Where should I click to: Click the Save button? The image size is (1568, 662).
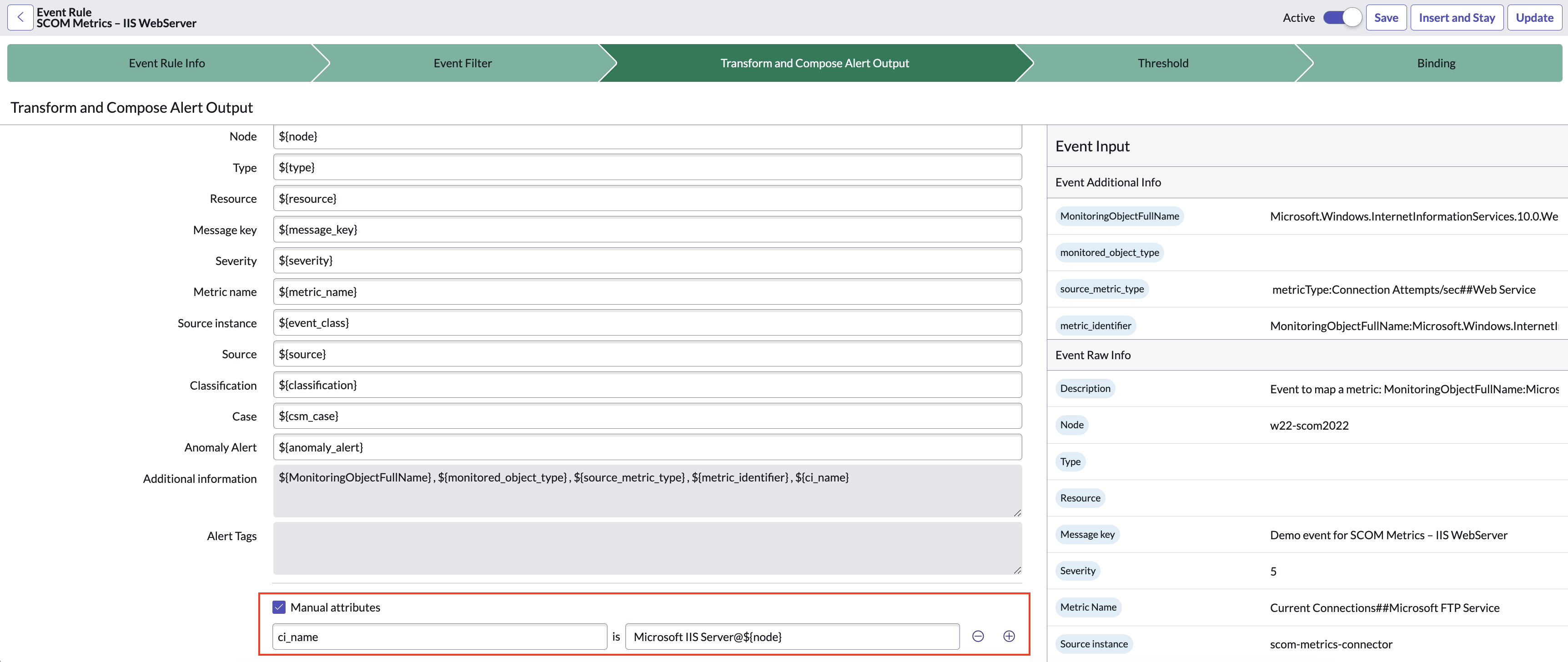point(1386,18)
